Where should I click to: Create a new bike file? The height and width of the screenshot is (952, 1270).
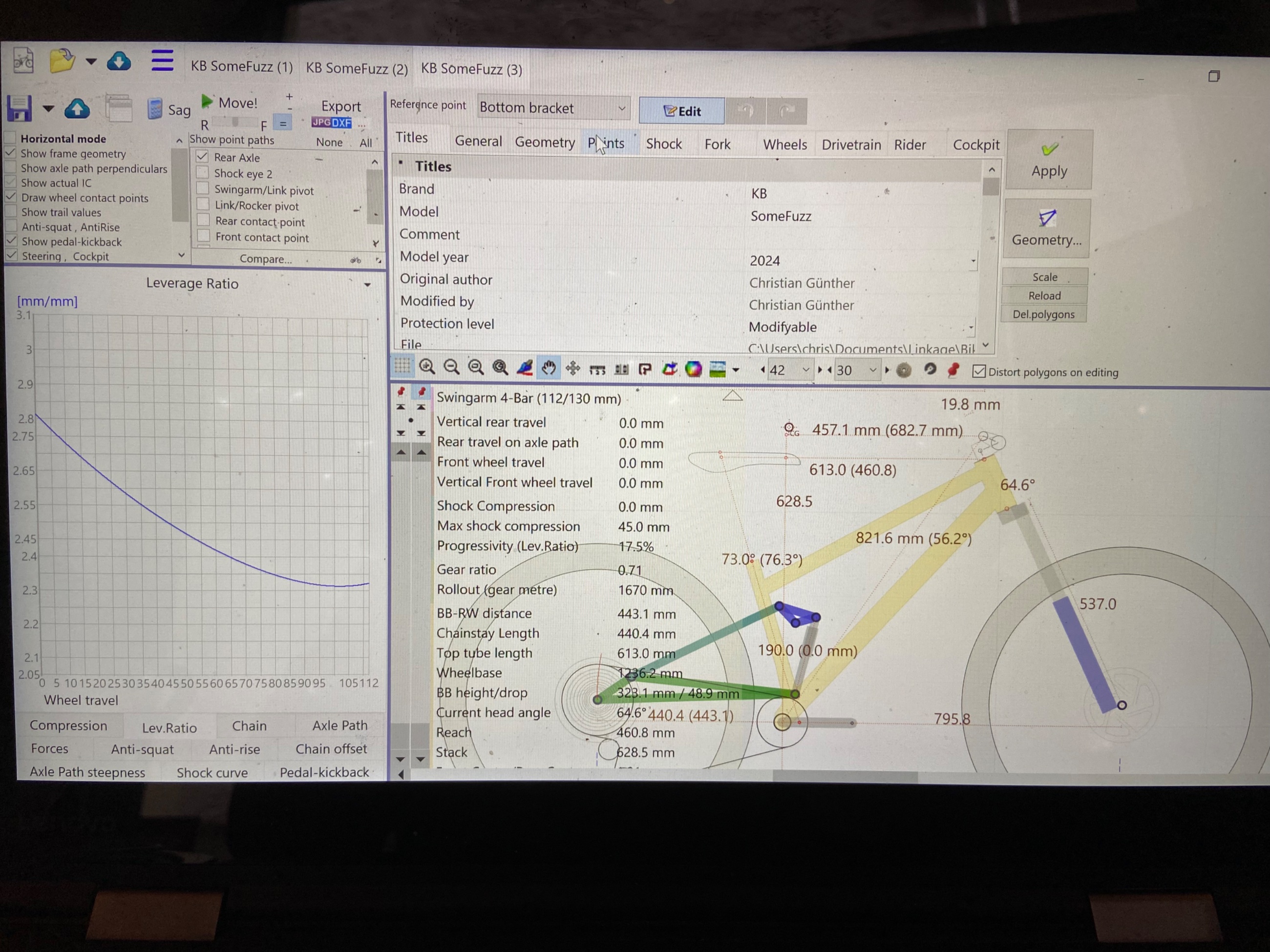(x=23, y=60)
